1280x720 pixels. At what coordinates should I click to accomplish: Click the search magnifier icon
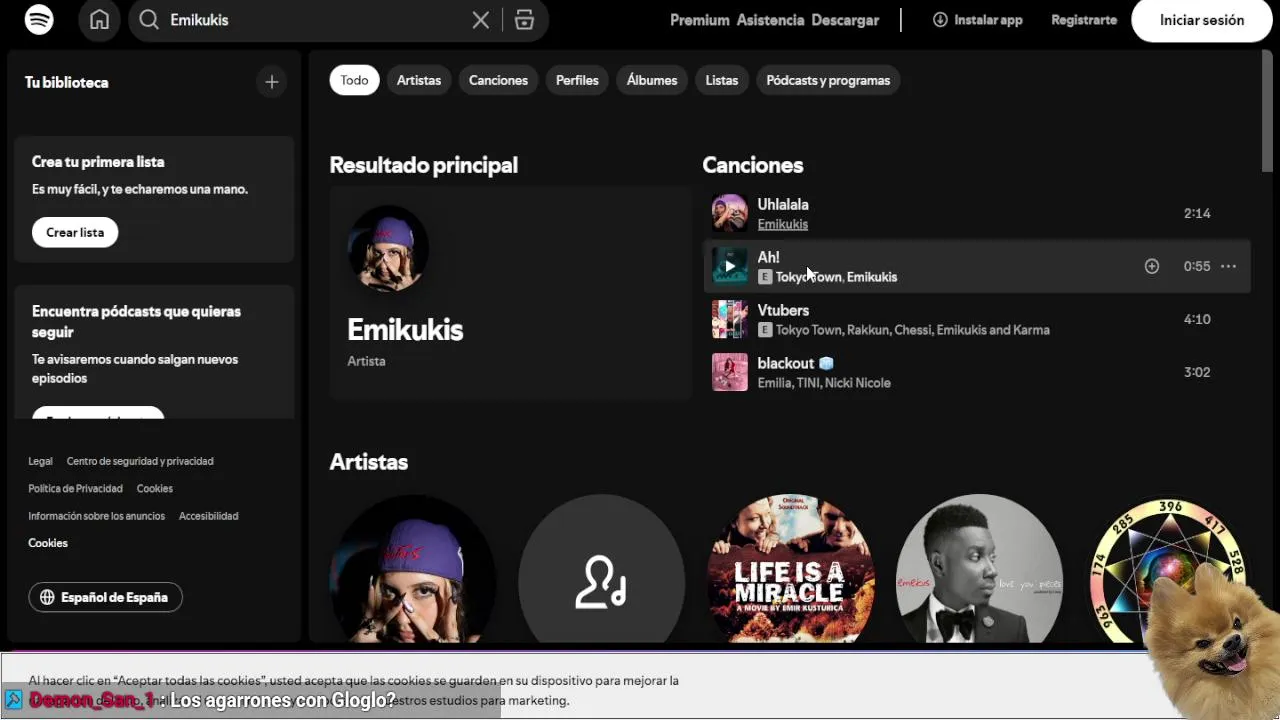pos(149,20)
